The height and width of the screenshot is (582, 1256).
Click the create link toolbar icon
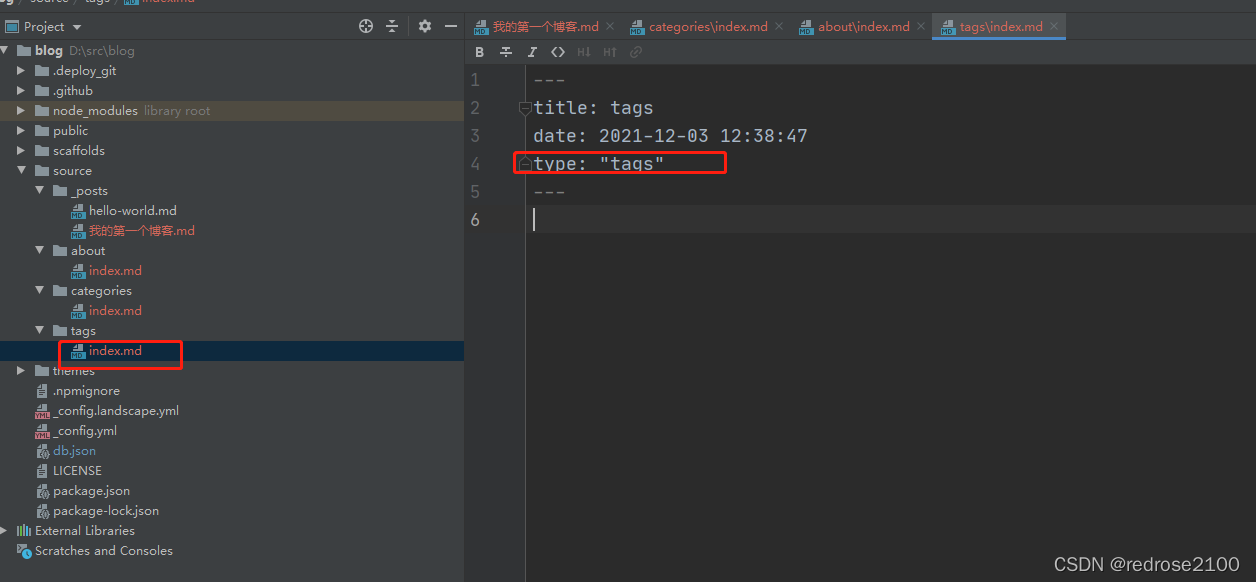636,52
